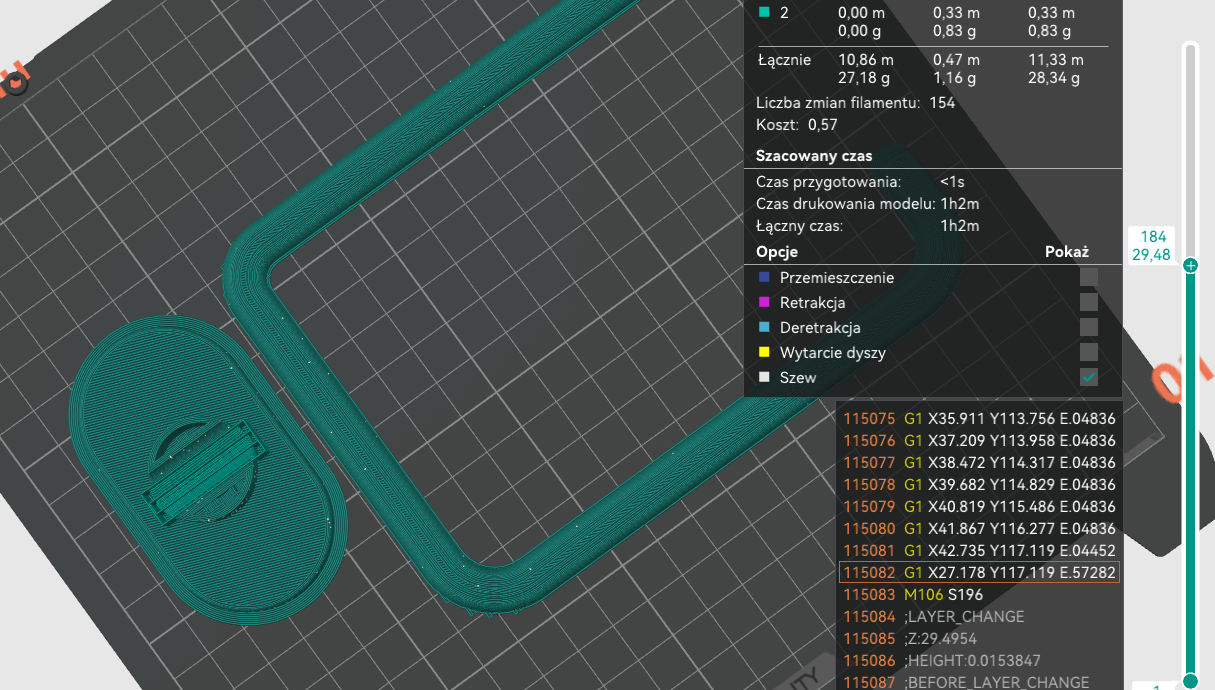Uncheck the Szew visibility checkbox
This screenshot has height=690, width=1215.
click(1089, 377)
